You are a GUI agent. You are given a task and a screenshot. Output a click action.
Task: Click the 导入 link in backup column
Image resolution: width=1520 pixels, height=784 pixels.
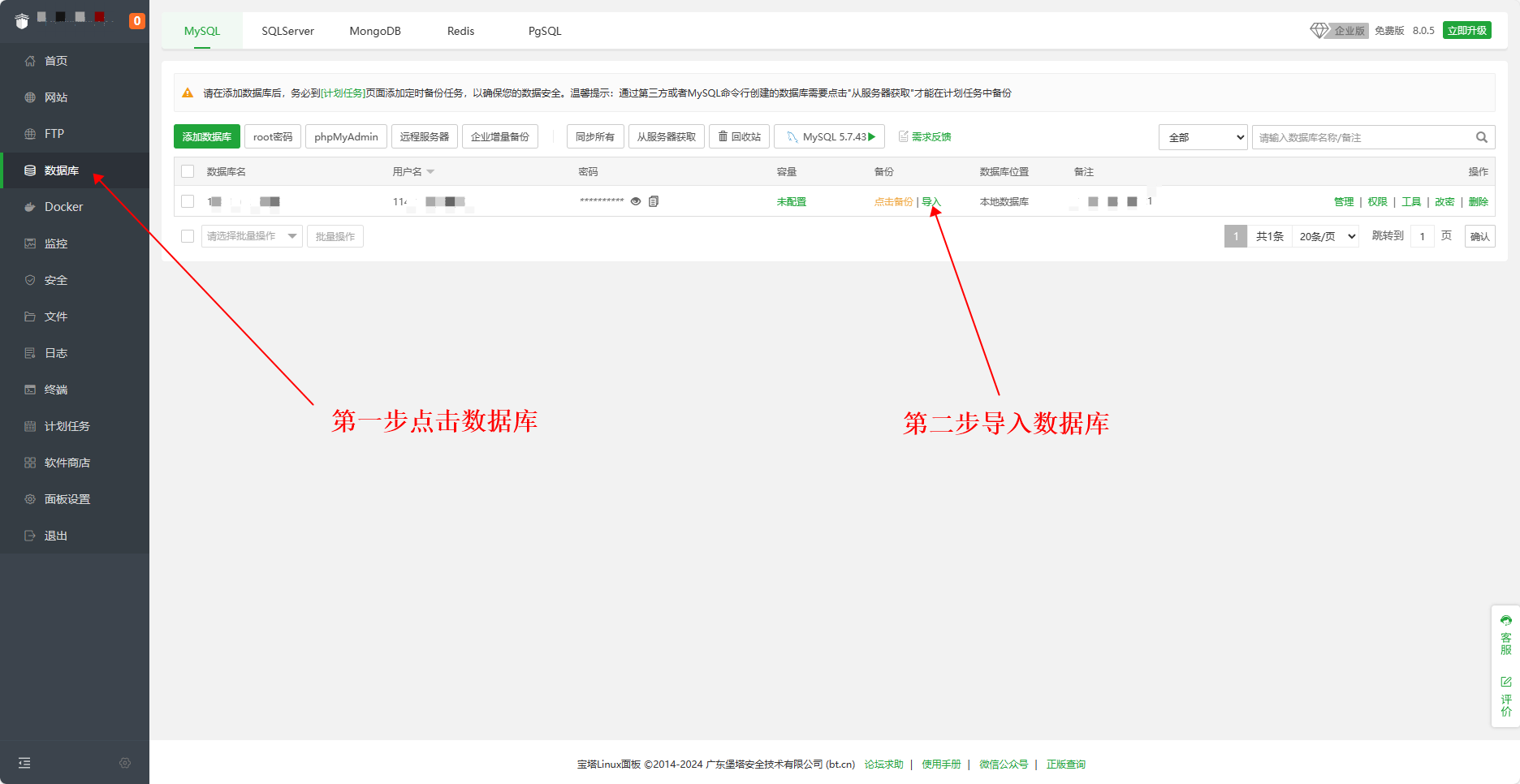click(x=931, y=201)
